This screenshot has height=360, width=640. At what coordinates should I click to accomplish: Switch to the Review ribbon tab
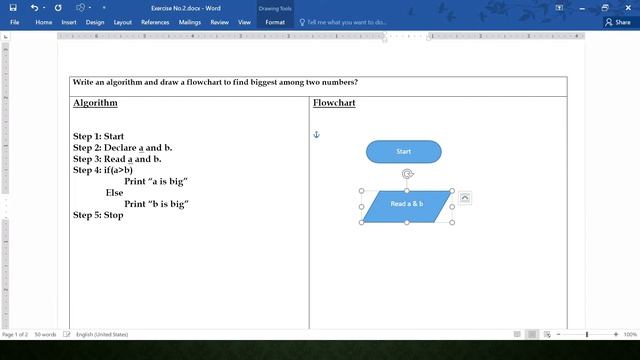pos(220,22)
